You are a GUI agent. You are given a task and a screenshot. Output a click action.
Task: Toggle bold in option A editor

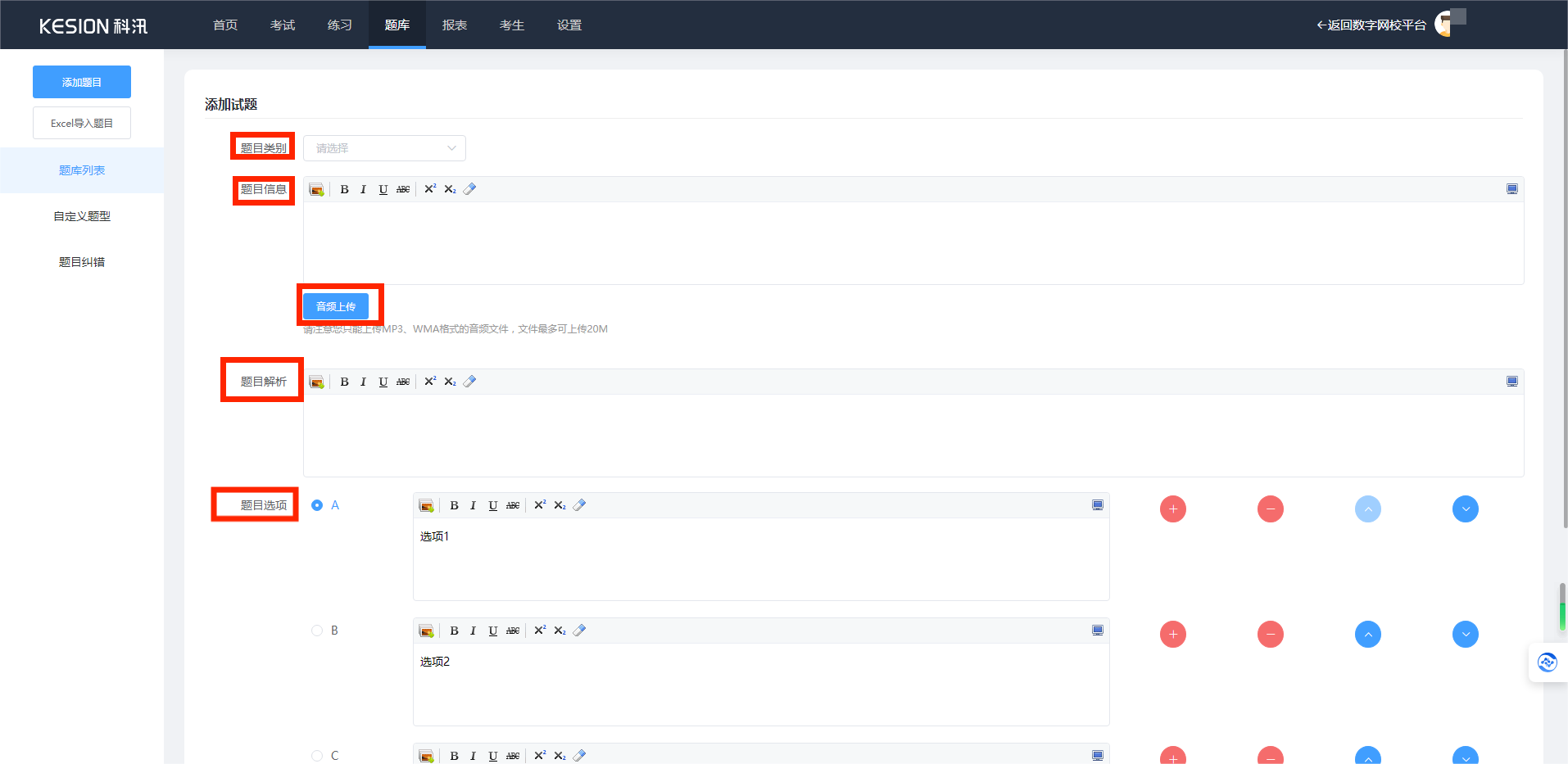click(x=454, y=505)
